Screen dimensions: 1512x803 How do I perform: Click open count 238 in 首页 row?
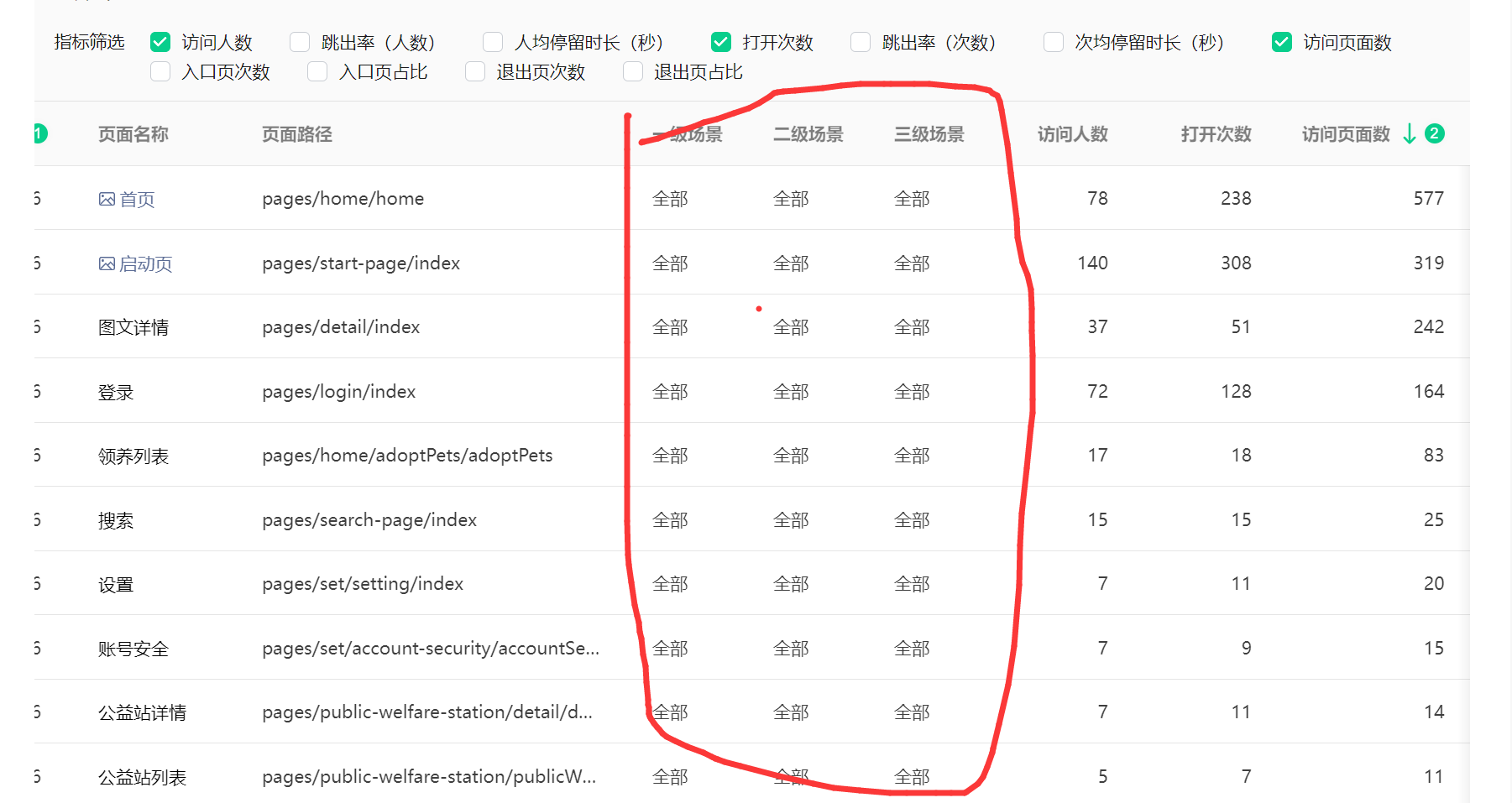(1236, 199)
